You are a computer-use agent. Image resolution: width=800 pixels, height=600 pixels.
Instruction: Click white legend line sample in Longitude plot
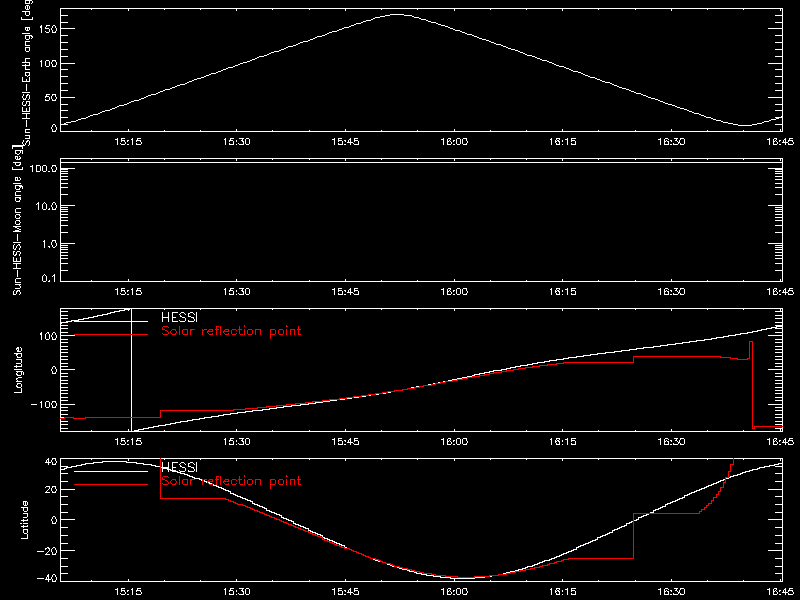[111, 321]
